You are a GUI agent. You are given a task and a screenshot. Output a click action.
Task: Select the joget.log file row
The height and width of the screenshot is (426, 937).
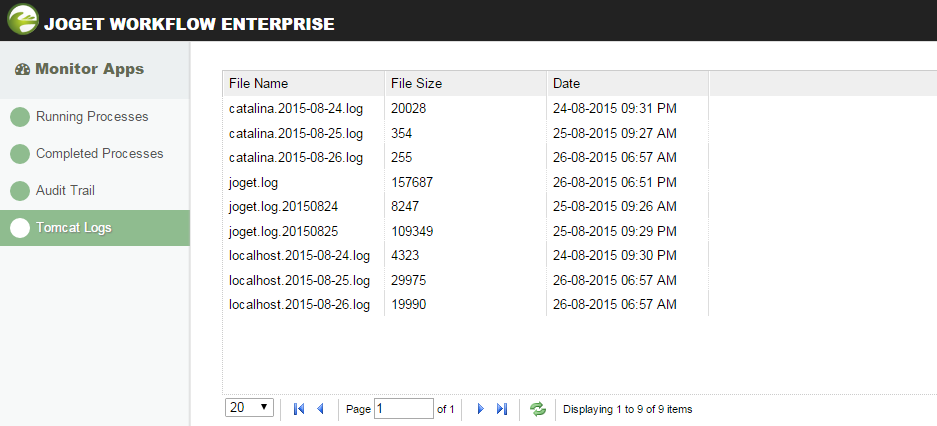click(x=254, y=182)
